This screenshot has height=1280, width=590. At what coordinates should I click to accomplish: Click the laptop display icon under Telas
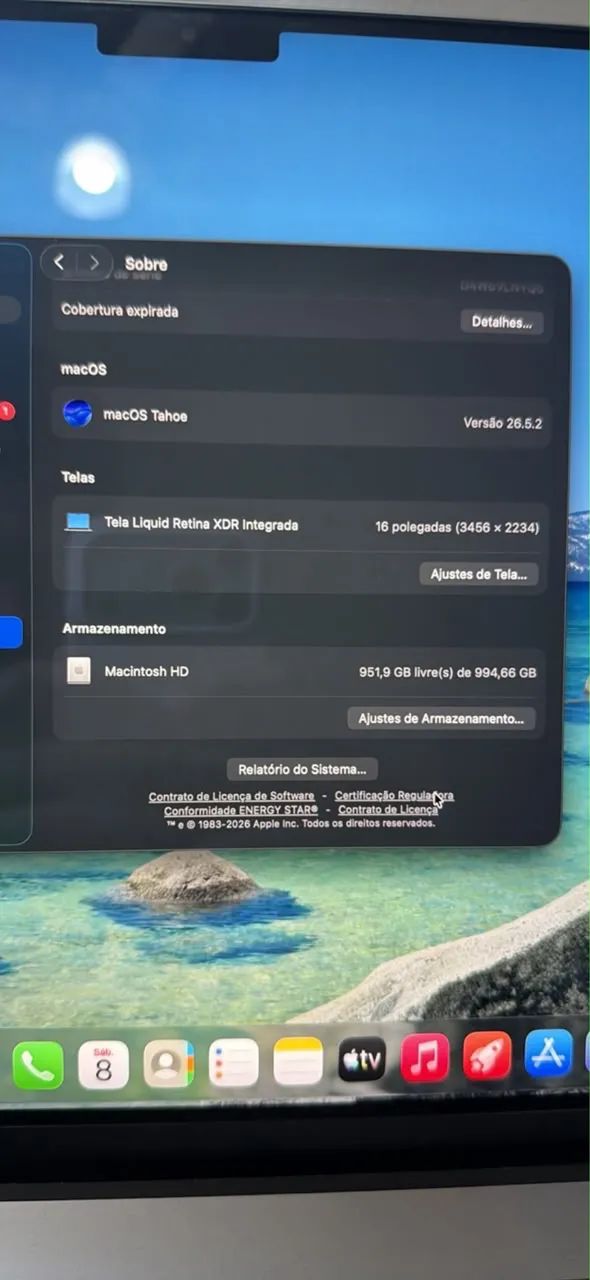tap(78, 522)
